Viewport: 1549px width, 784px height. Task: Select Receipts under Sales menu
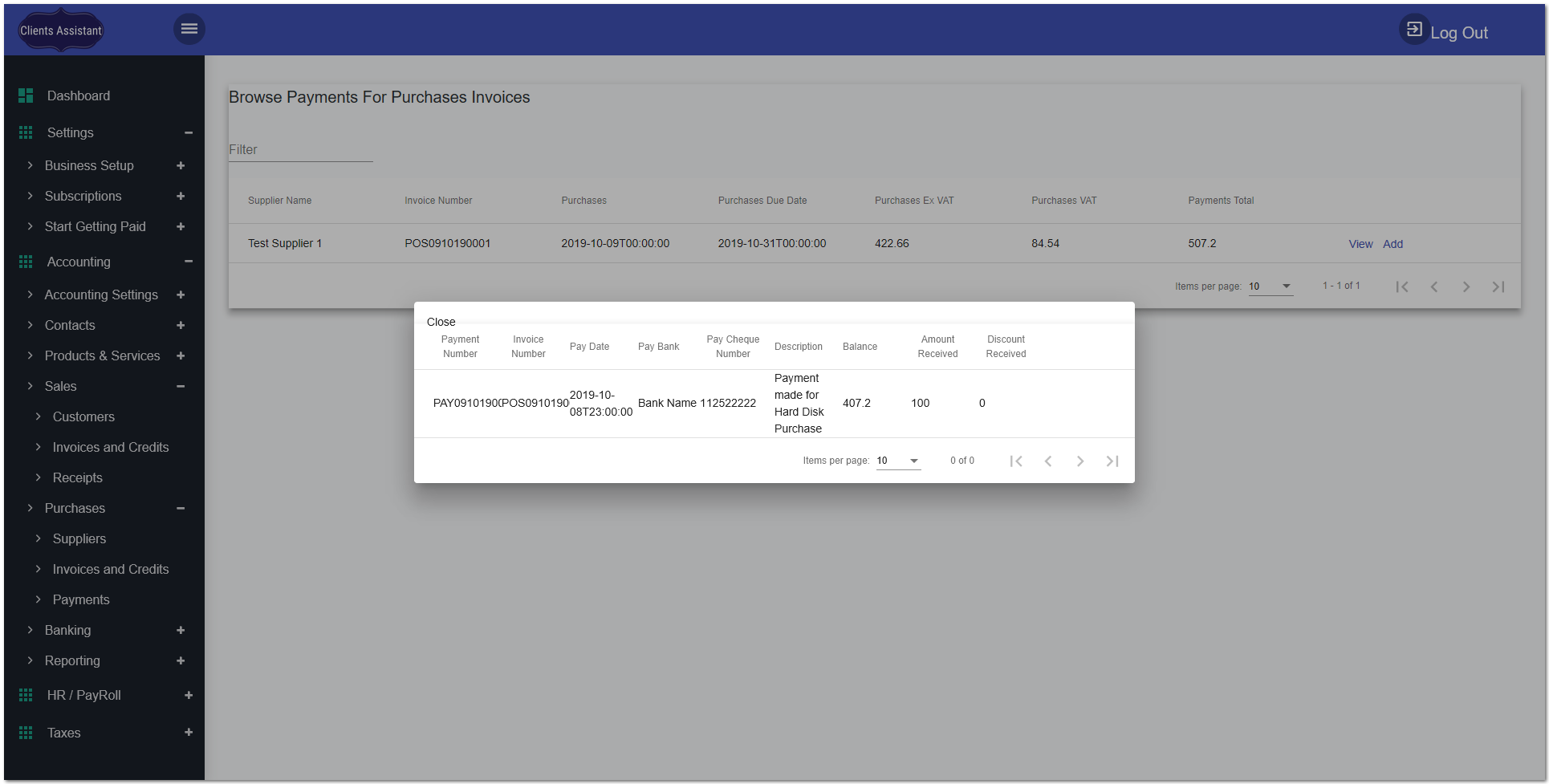point(78,477)
